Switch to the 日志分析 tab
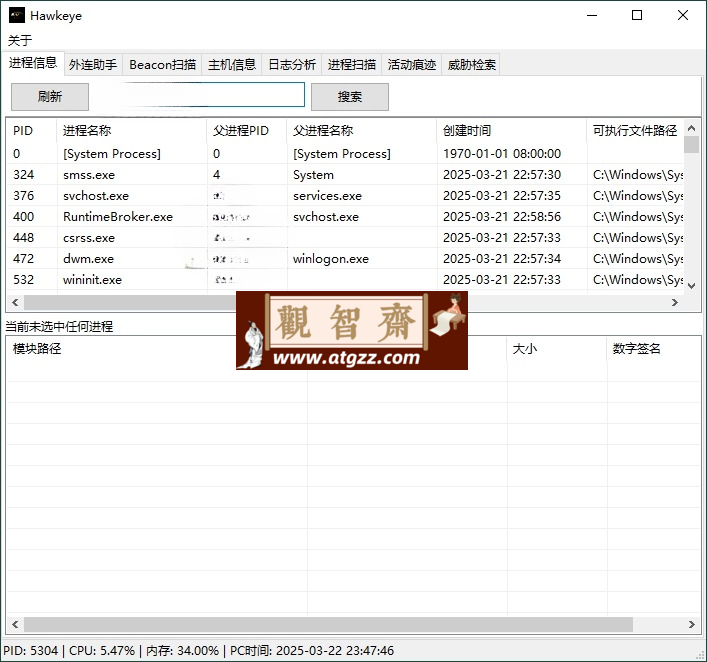Viewport: 707px width, 662px height. pos(292,64)
